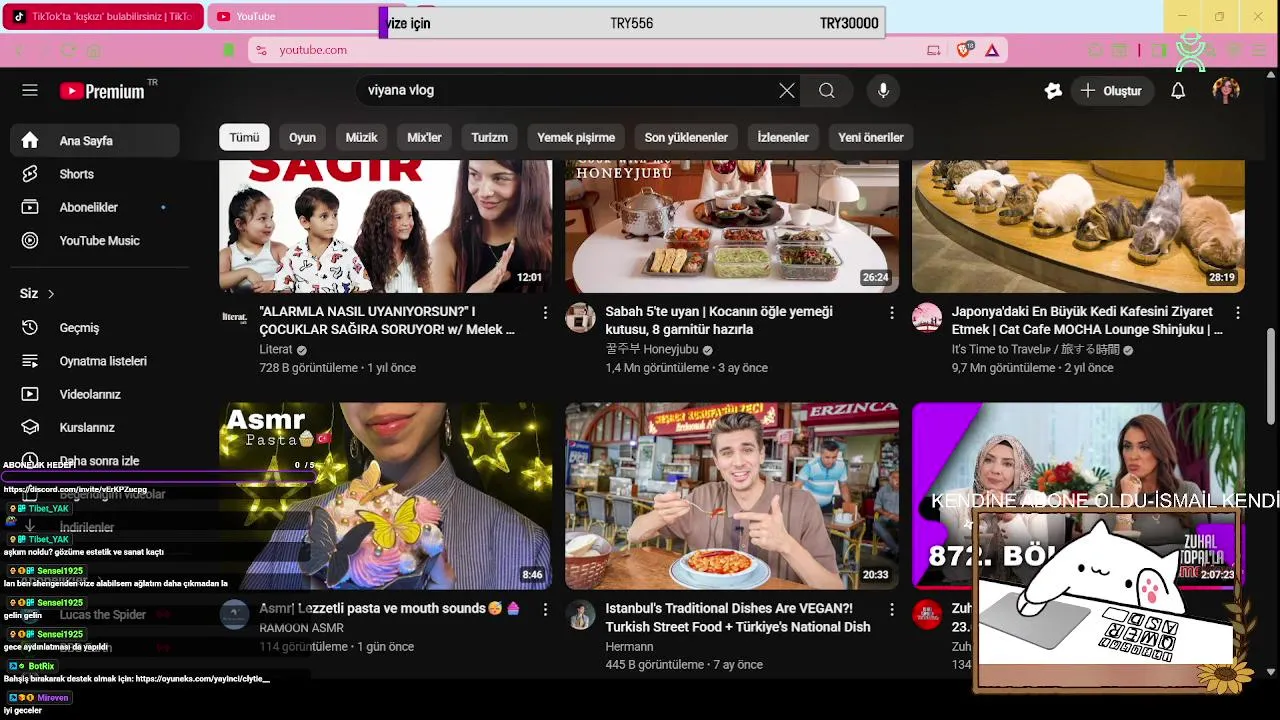Play the ÇOCUKLAR SAĞIRA SORUYOR video thumbnail

click(385, 226)
